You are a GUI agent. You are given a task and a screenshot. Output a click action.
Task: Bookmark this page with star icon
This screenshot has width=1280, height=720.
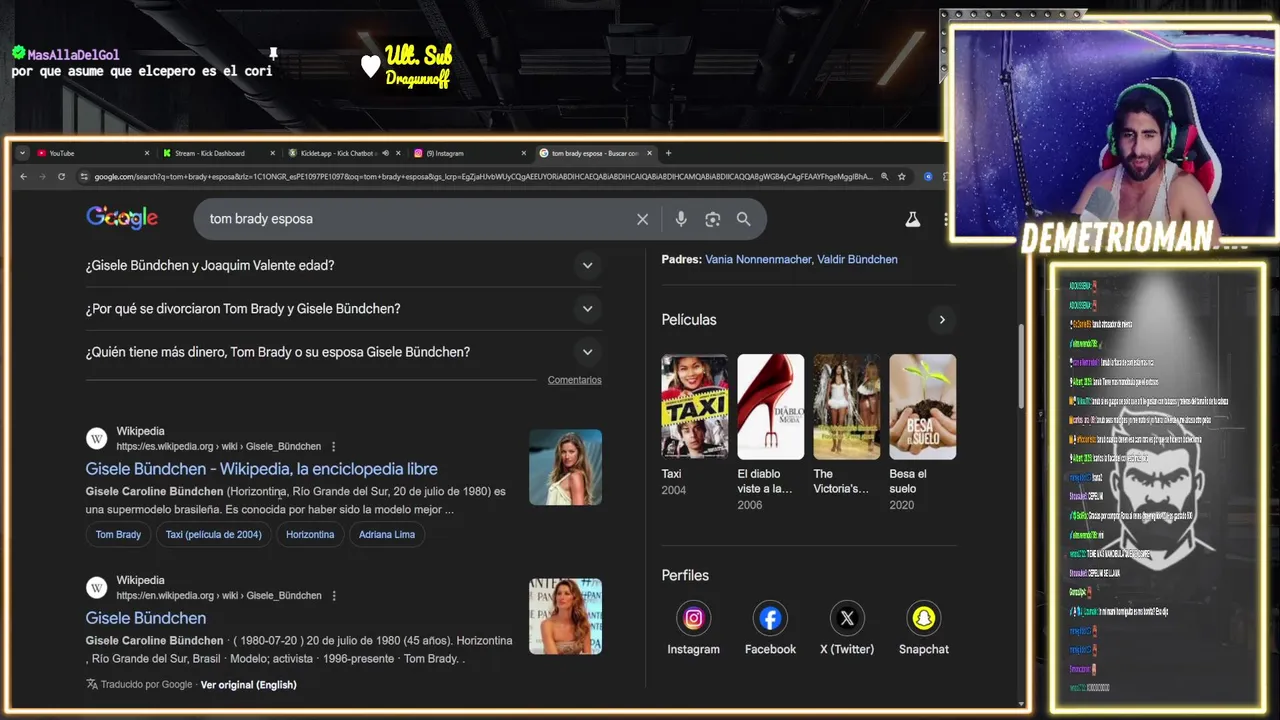901,177
